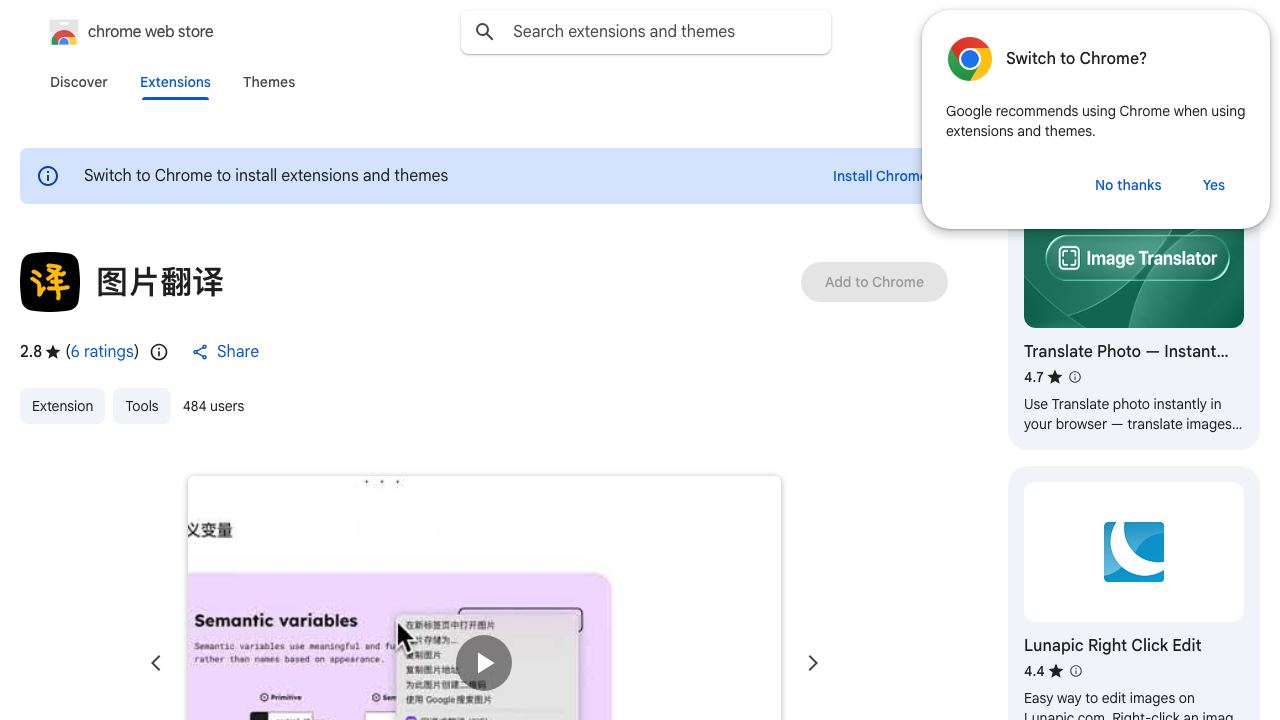
Task: Click the info icon next to the 4.4 rating
Action: [1076, 671]
